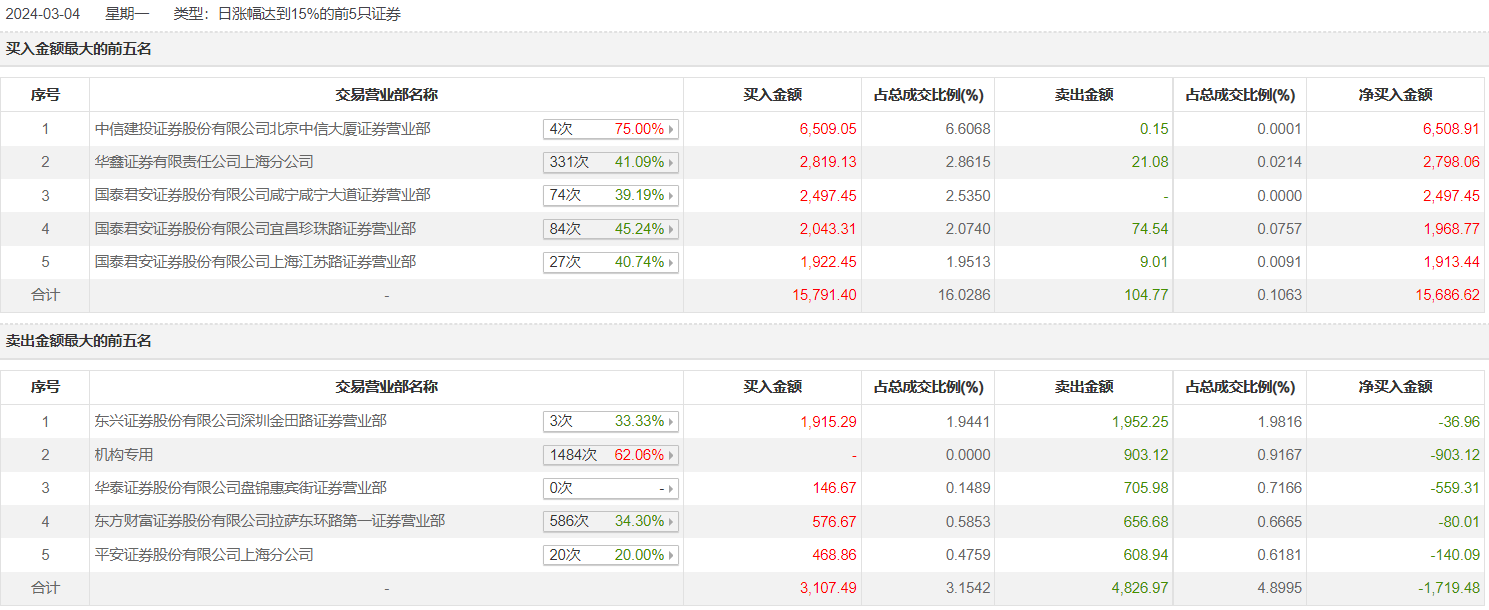Click the 84次 45.24% stats box
Image resolution: width=1489 pixels, height=610 pixels.
pos(610,229)
